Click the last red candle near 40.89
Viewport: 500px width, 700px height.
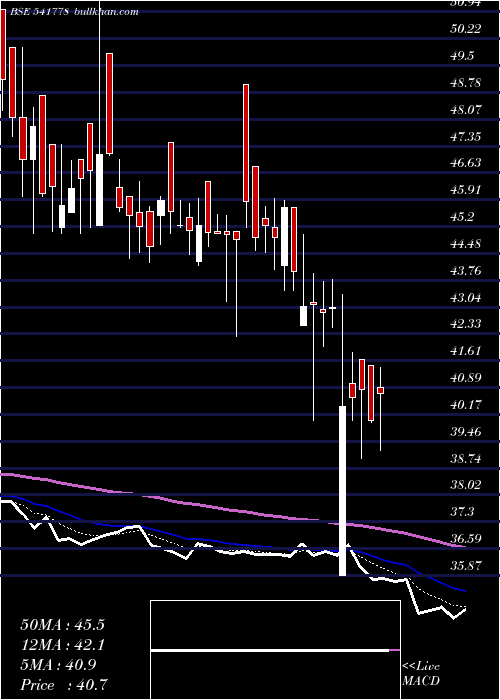pyautogui.click(x=380, y=390)
